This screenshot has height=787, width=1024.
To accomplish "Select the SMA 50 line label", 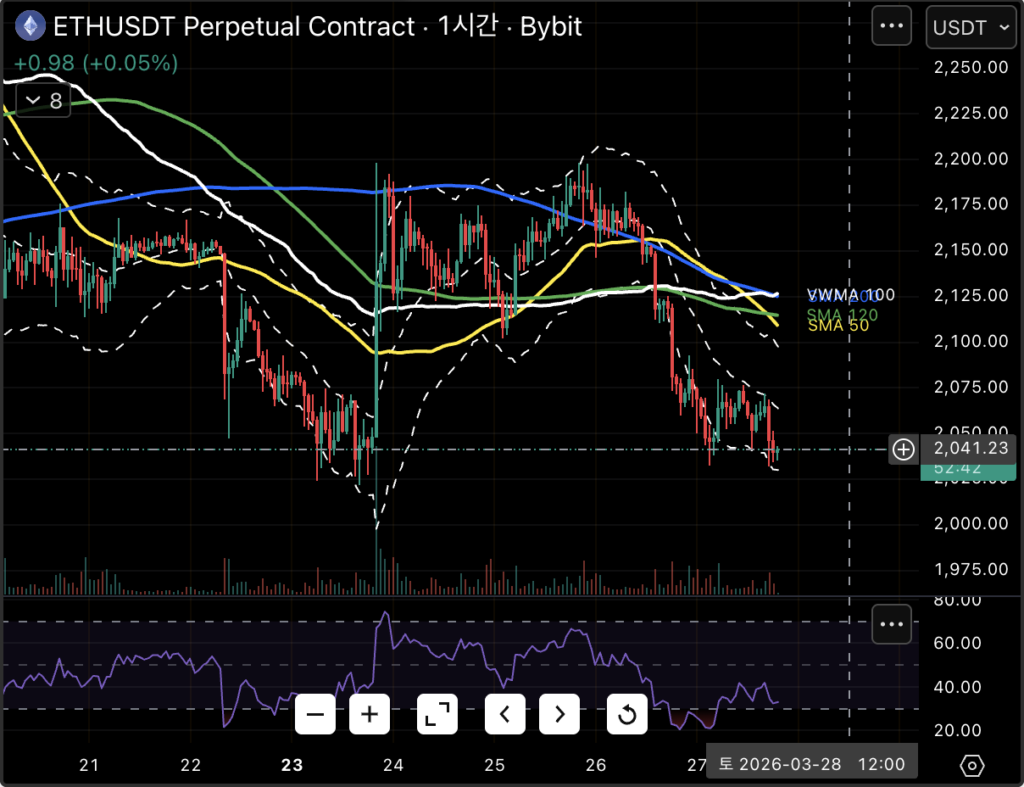I will click(x=837, y=325).
